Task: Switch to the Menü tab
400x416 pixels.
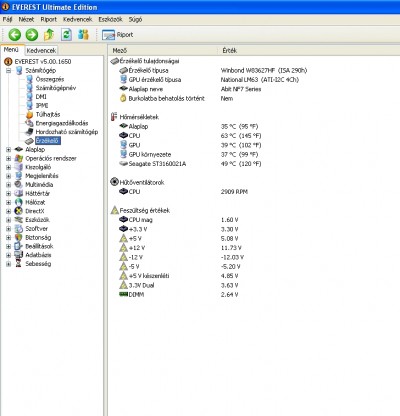Action: pos(11,50)
